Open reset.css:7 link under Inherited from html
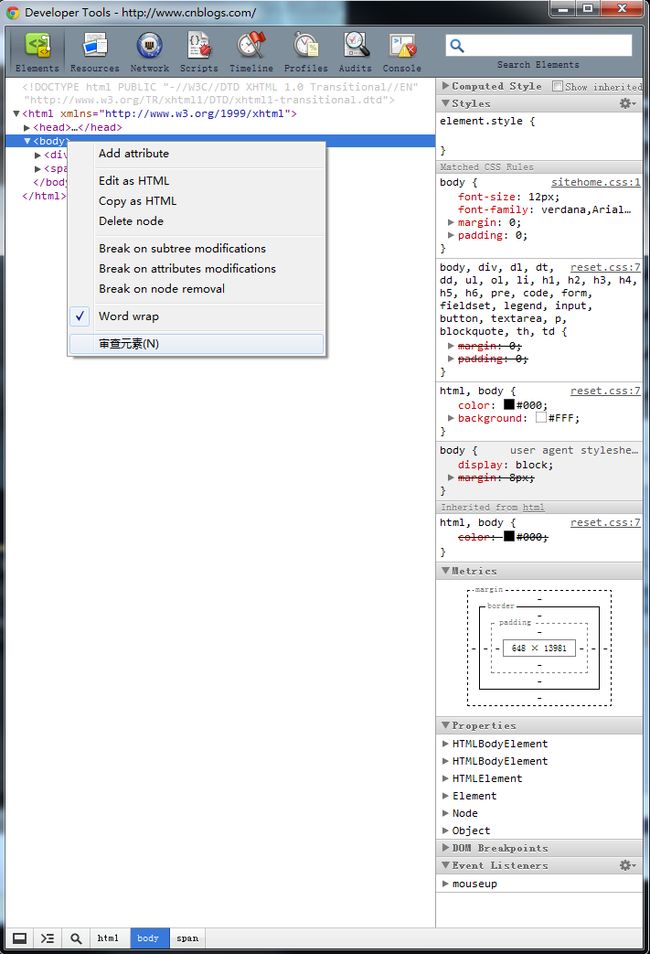 [605, 523]
